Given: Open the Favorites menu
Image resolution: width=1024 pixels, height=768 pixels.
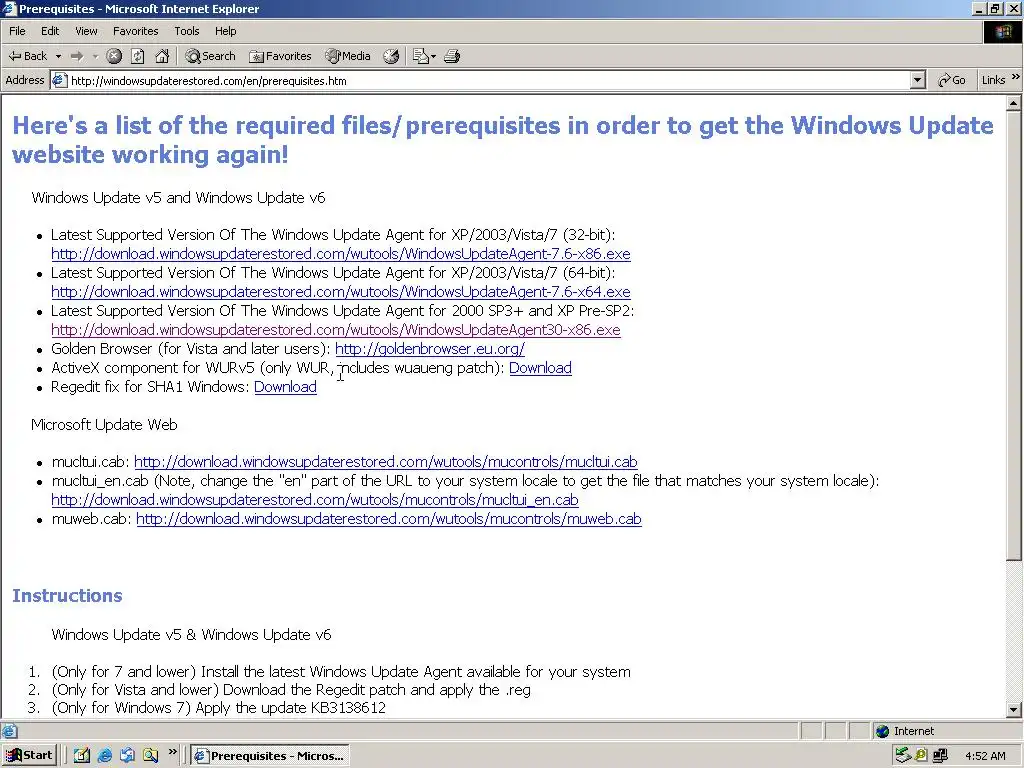Looking at the screenshot, I should coord(135,31).
